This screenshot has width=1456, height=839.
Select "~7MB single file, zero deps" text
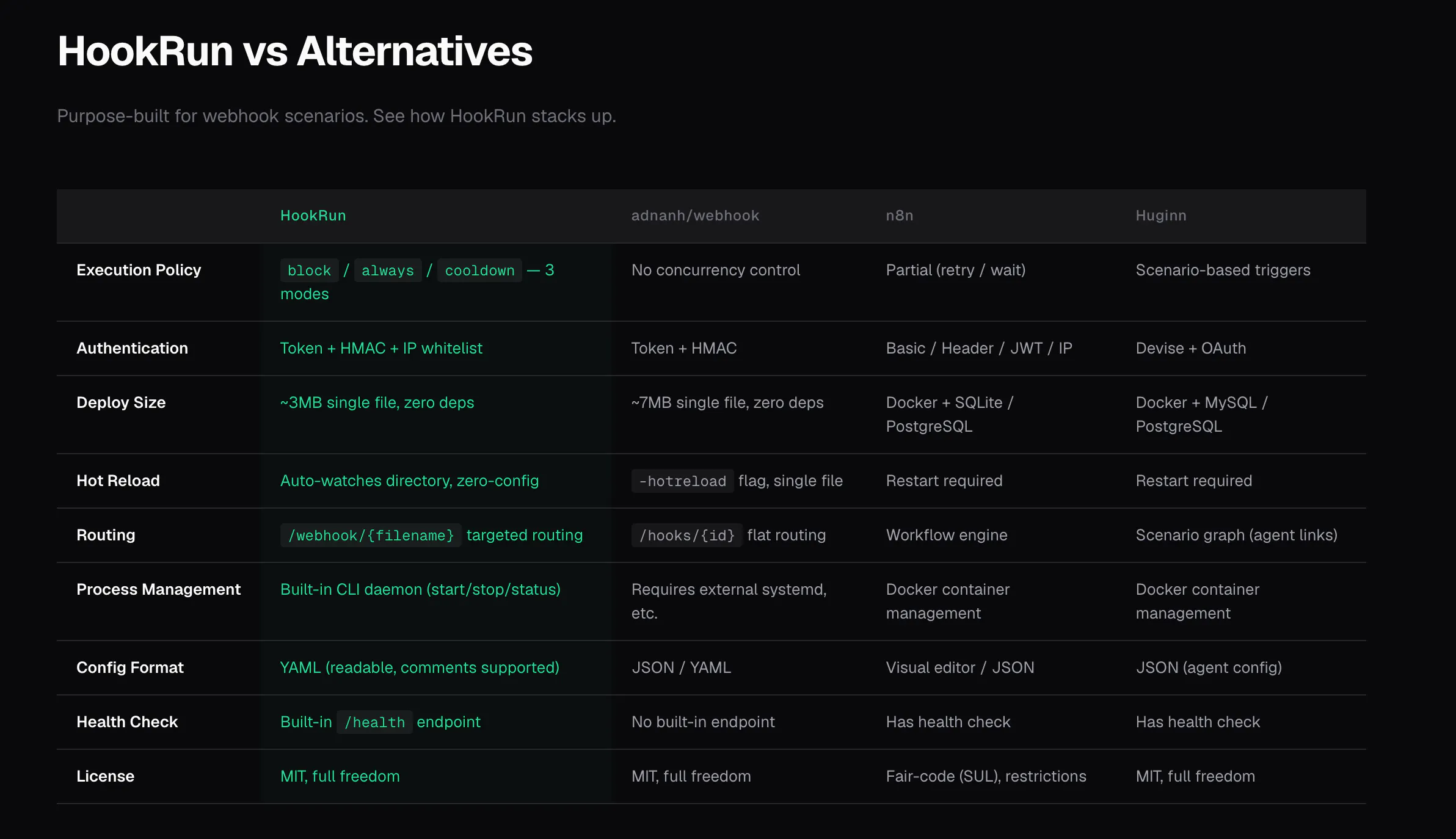click(727, 402)
